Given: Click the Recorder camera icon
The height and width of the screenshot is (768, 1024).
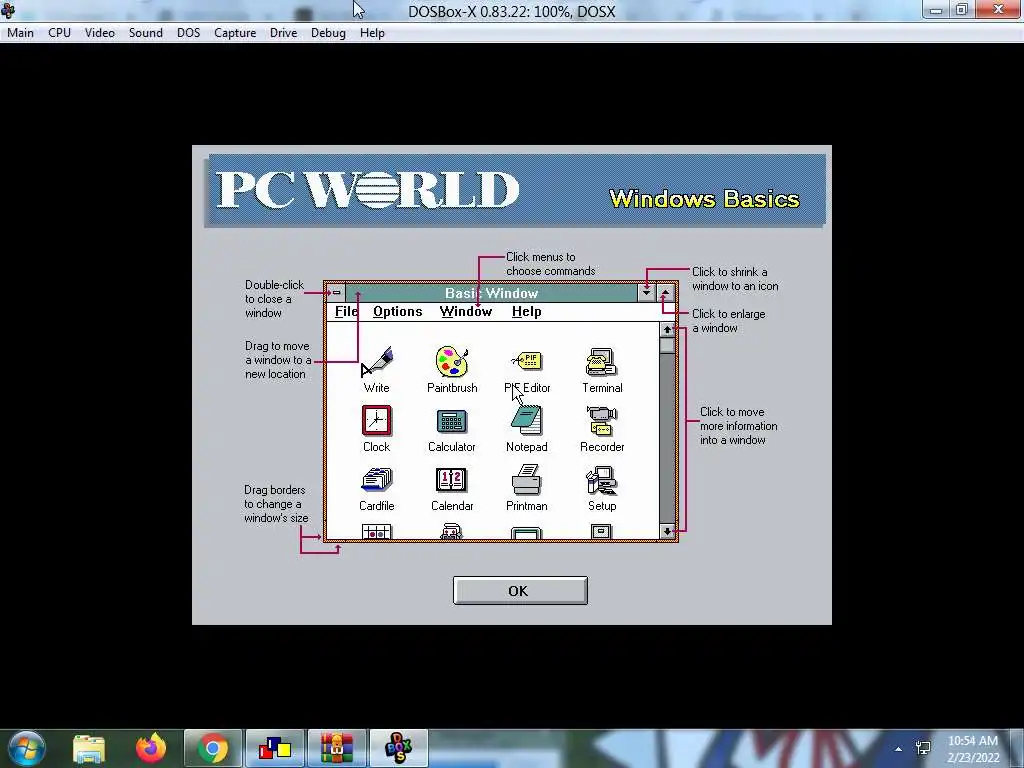Looking at the screenshot, I should (x=601, y=421).
